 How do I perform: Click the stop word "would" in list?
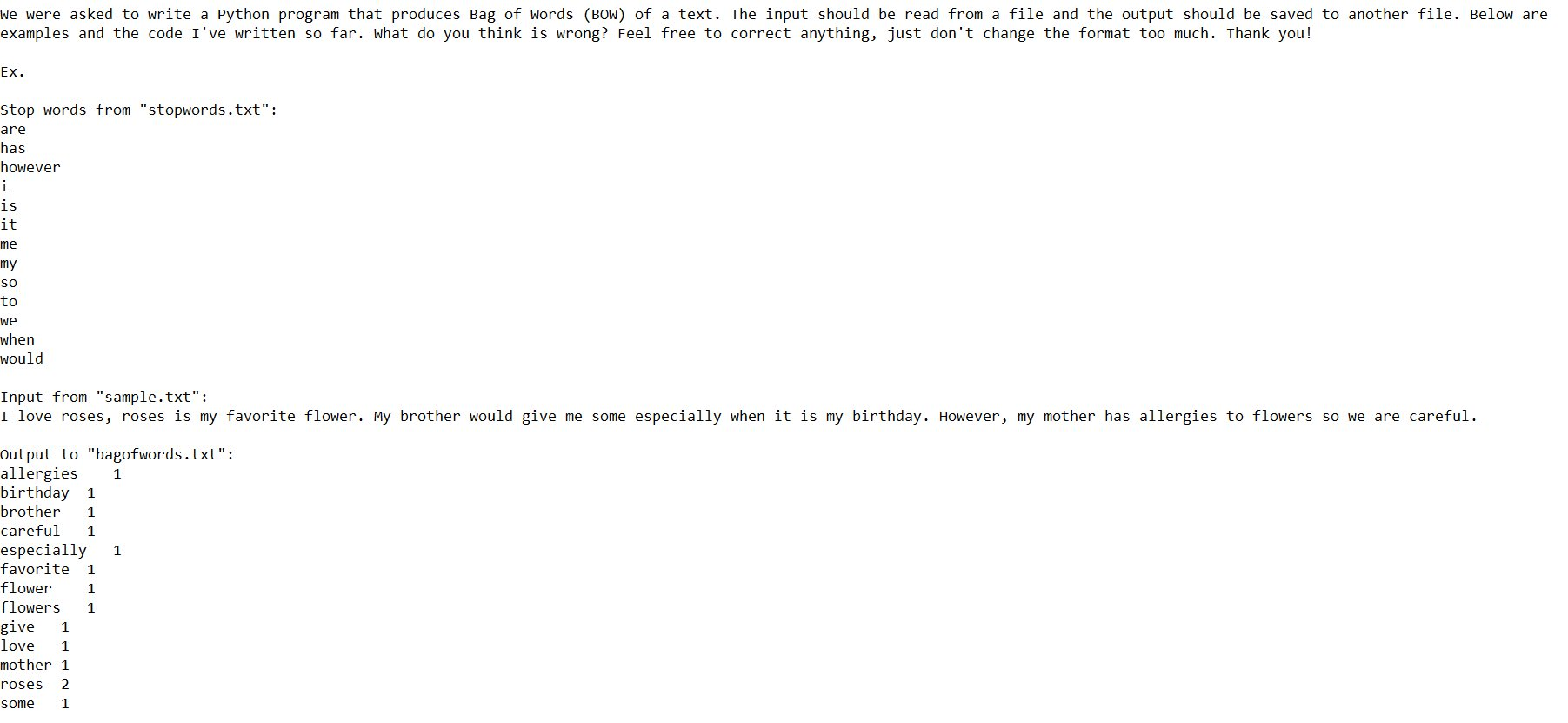22,358
